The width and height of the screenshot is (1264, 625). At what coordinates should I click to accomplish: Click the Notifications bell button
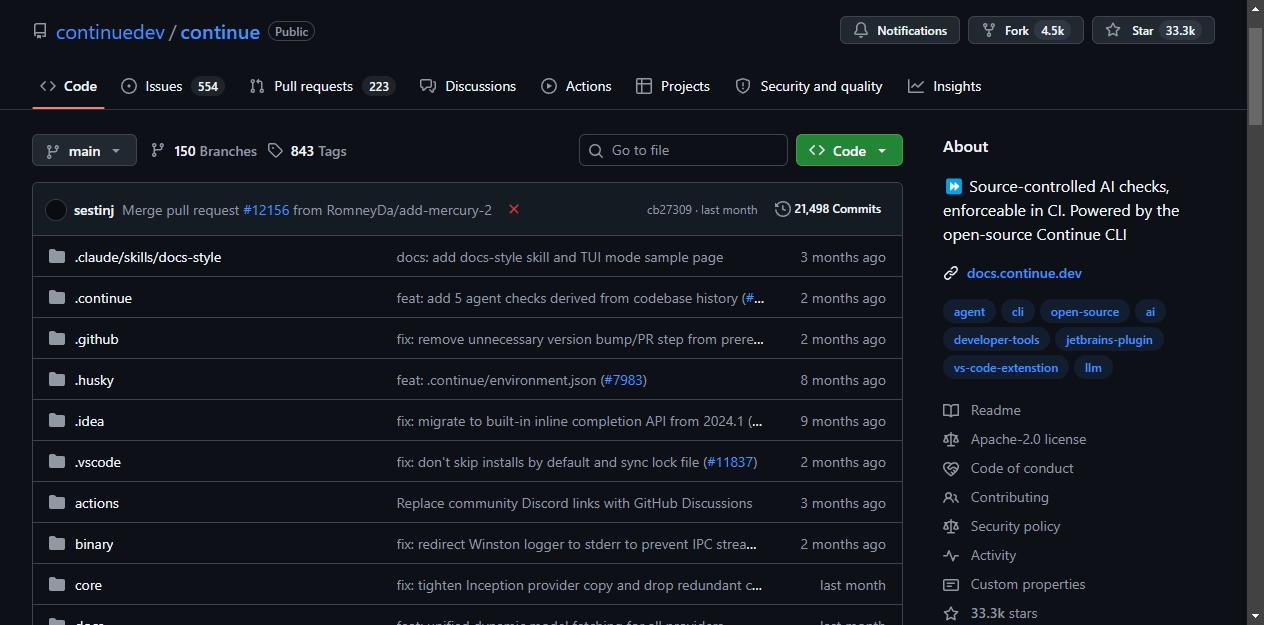point(900,30)
